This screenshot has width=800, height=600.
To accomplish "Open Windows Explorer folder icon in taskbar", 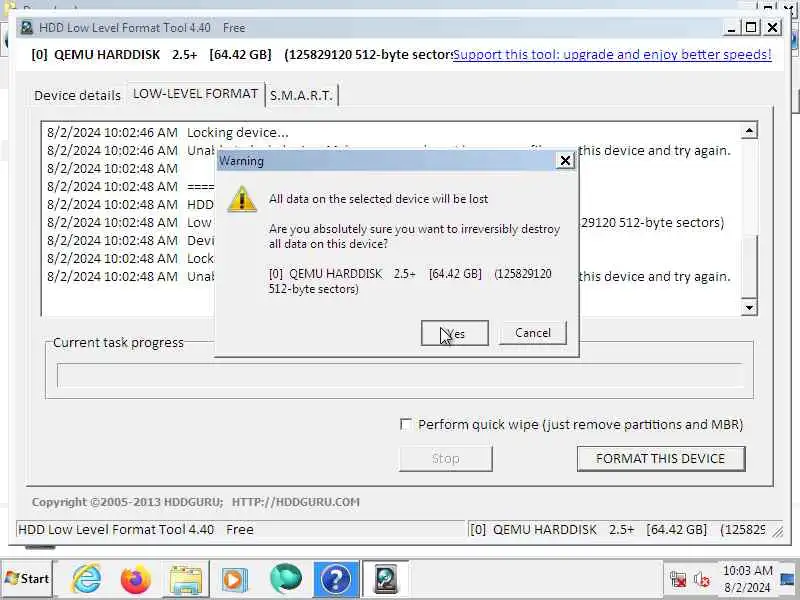I will pos(185,579).
